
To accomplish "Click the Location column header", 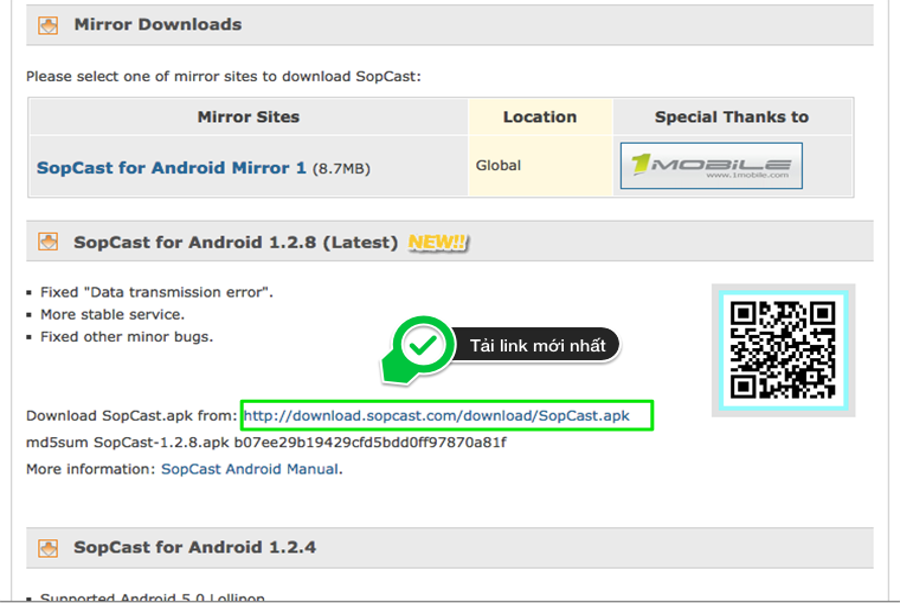I will point(540,117).
